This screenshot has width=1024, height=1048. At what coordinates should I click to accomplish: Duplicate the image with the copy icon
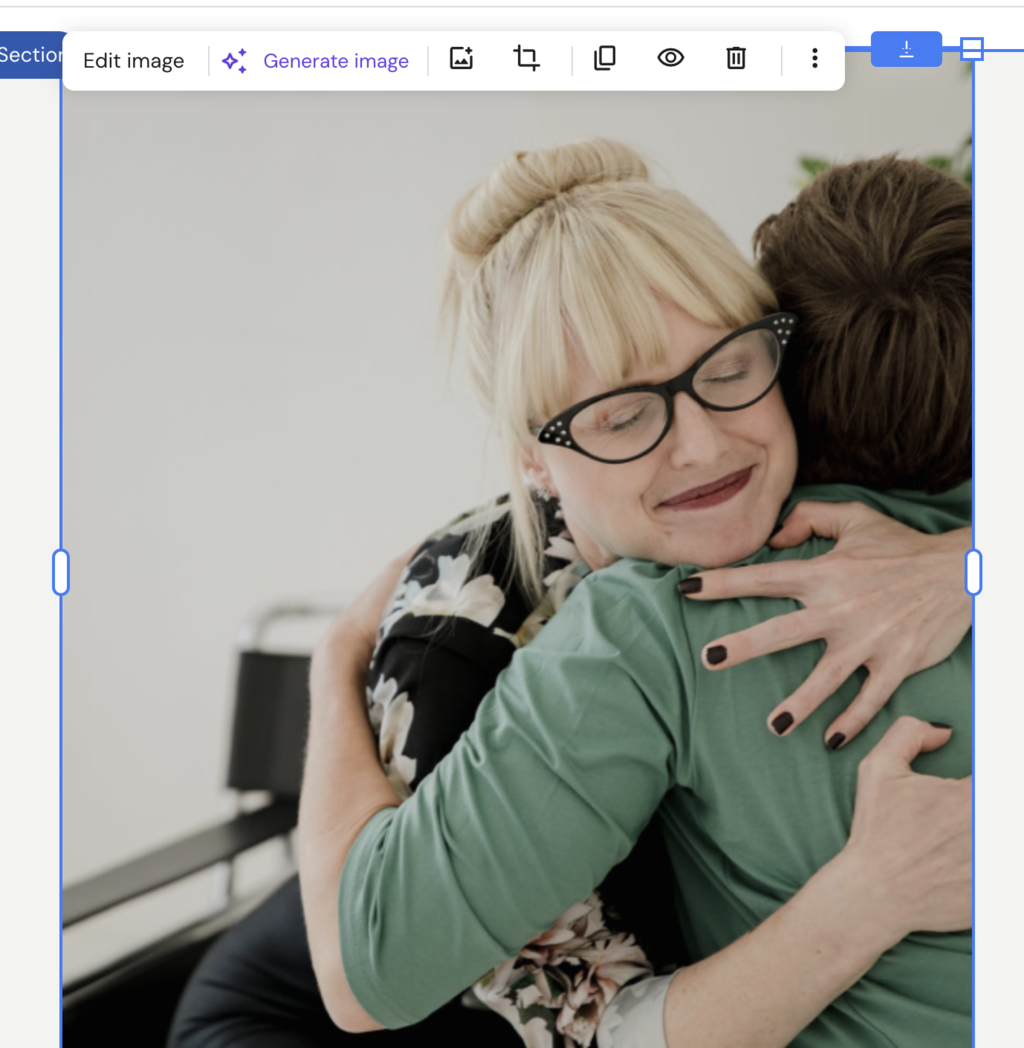click(x=604, y=58)
